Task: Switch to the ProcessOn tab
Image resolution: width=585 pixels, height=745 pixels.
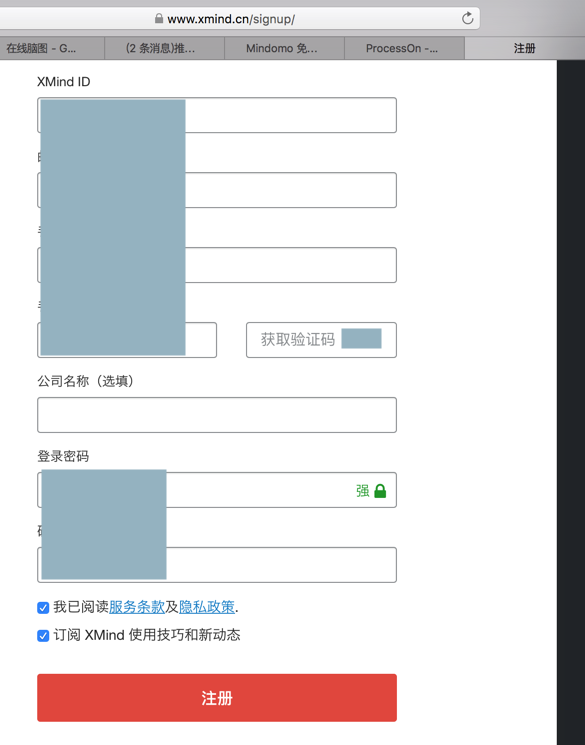Action: click(404, 48)
